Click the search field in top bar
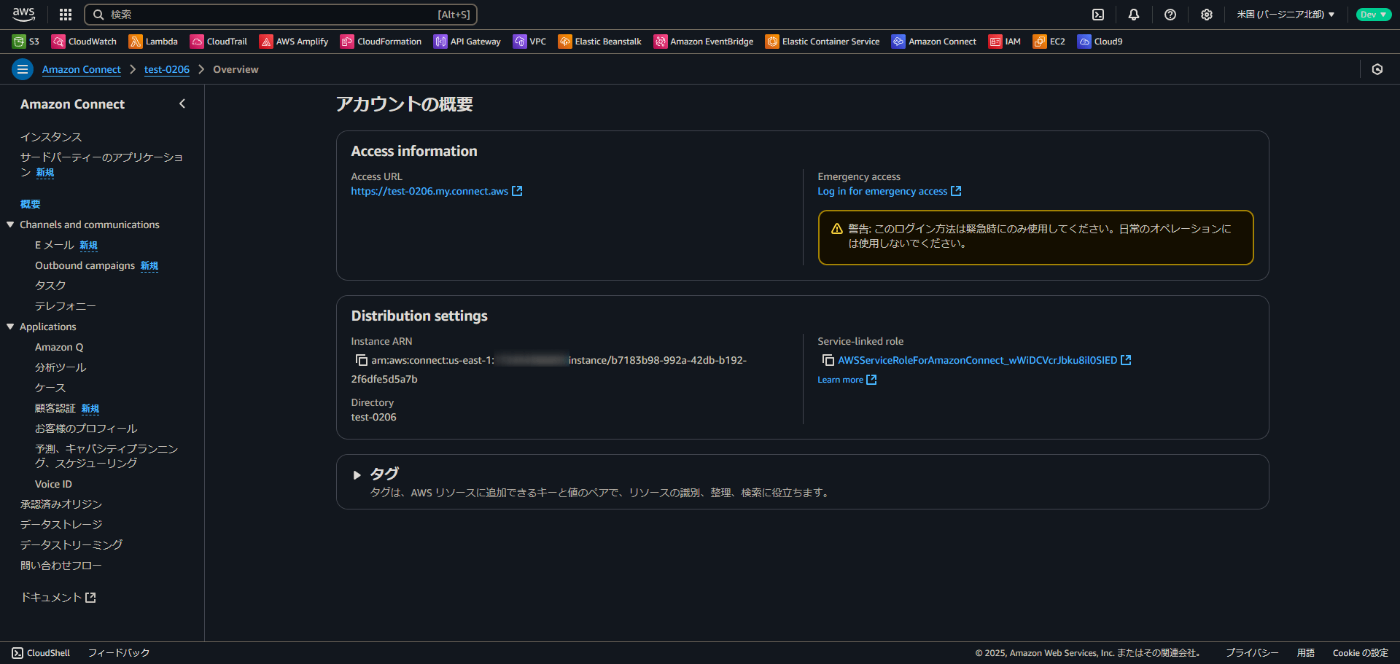The width and height of the screenshot is (1400, 664). (x=281, y=15)
